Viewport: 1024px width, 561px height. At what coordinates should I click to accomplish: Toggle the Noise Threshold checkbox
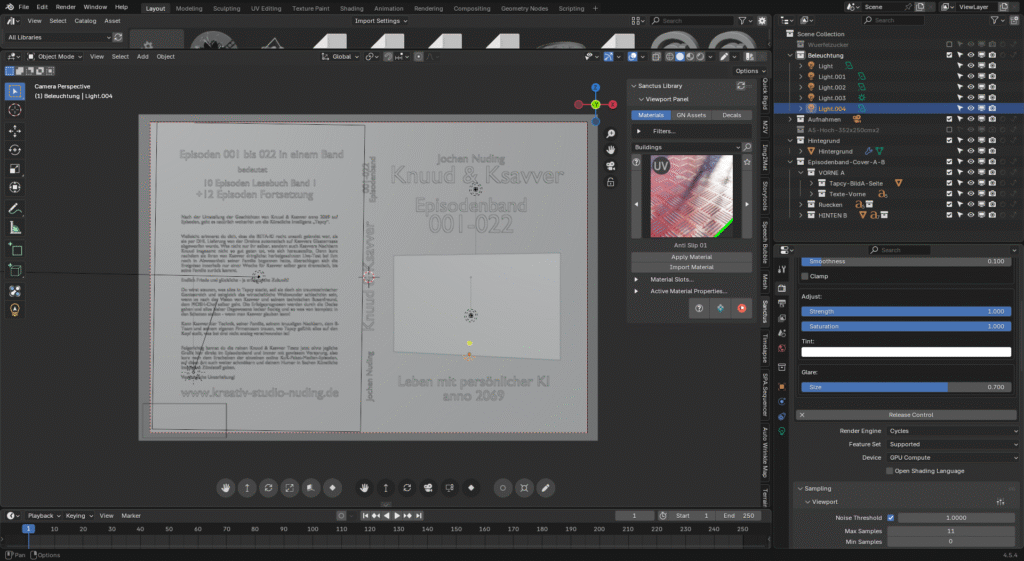(x=890, y=518)
